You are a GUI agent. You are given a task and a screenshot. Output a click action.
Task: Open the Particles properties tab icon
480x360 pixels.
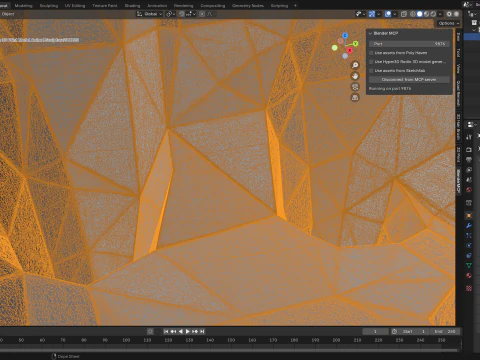point(469,235)
